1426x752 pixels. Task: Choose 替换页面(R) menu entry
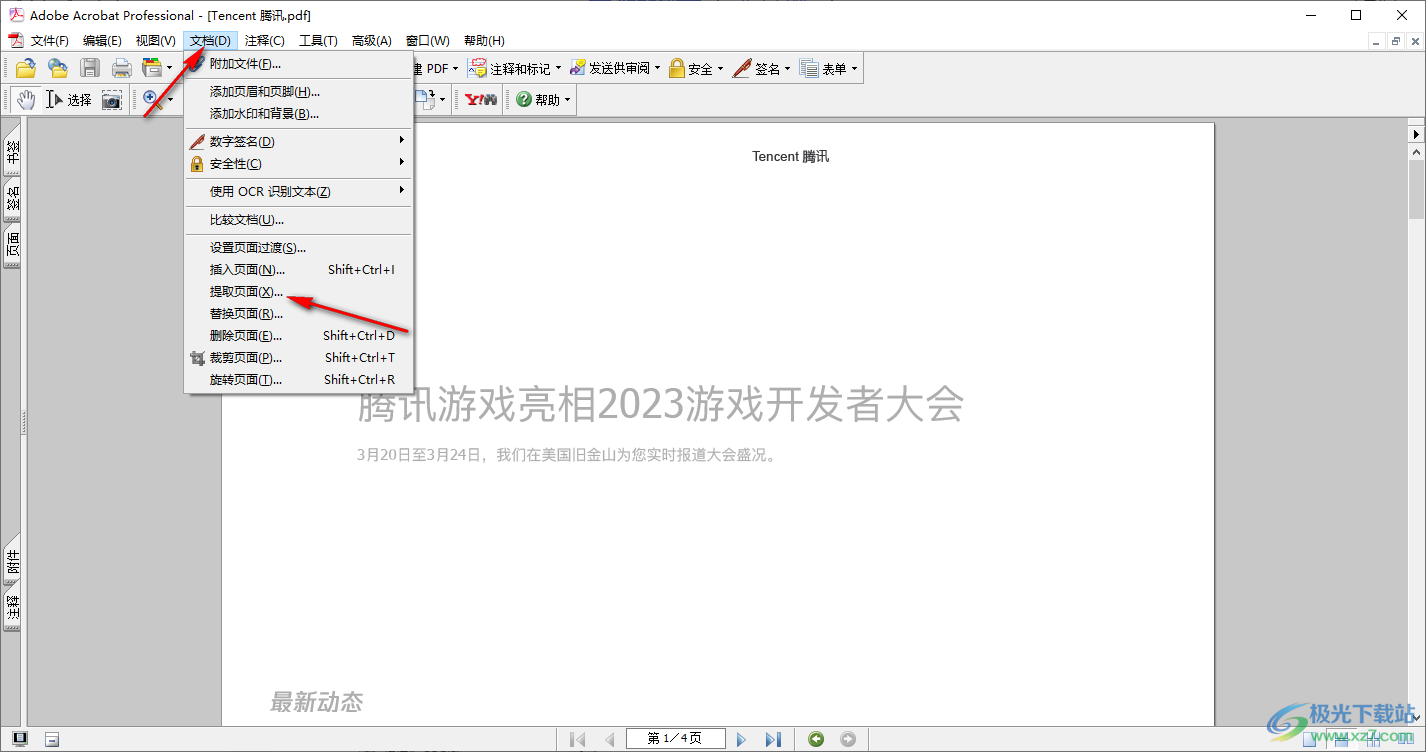click(299, 314)
